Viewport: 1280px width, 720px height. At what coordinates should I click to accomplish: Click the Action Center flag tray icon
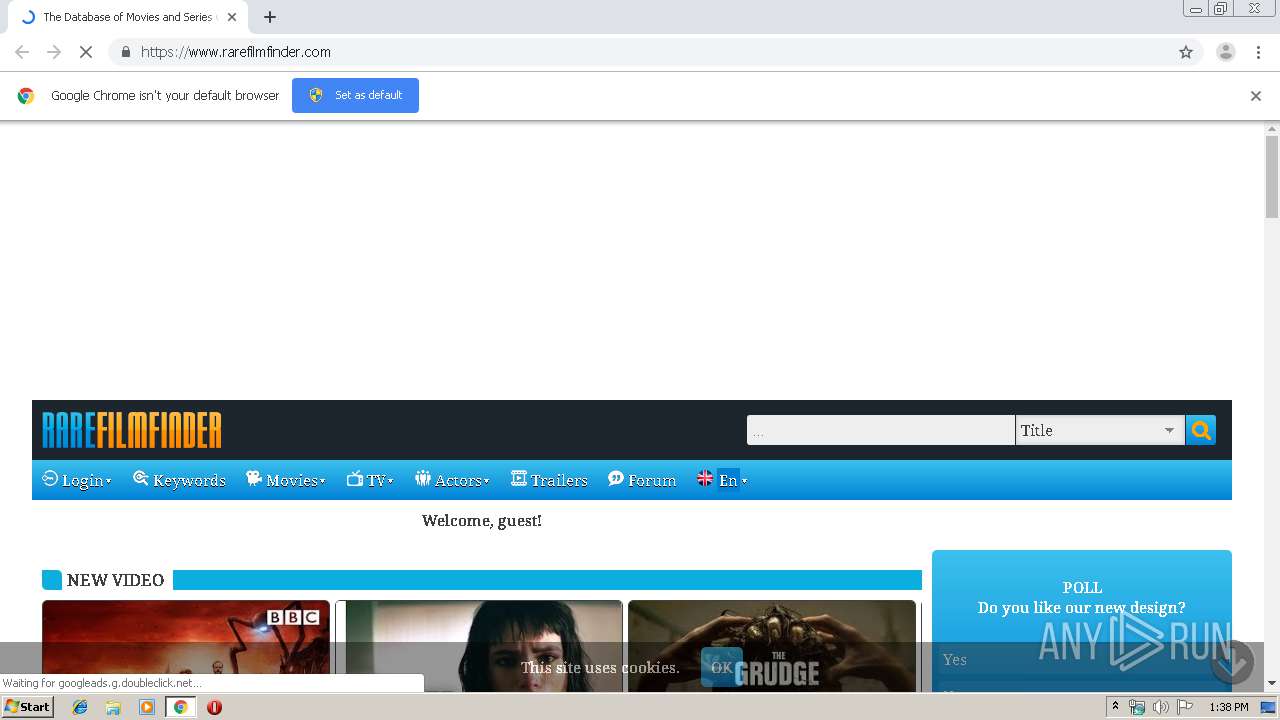click(1185, 707)
